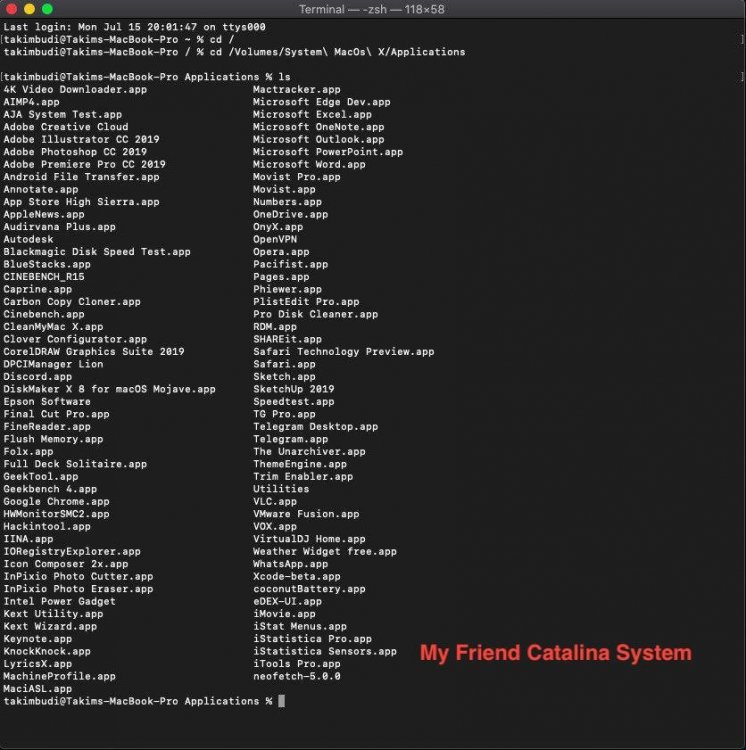Select 'Kext Wizard.app' entry
This screenshot has height=750, width=746.
pyautogui.click(x=50, y=626)
